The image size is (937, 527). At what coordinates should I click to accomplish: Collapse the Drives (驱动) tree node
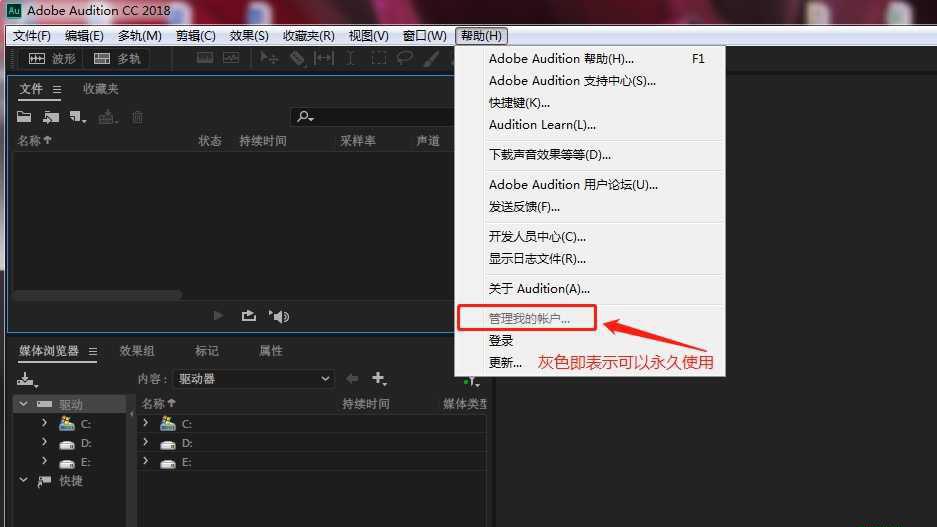coord(23,404)
